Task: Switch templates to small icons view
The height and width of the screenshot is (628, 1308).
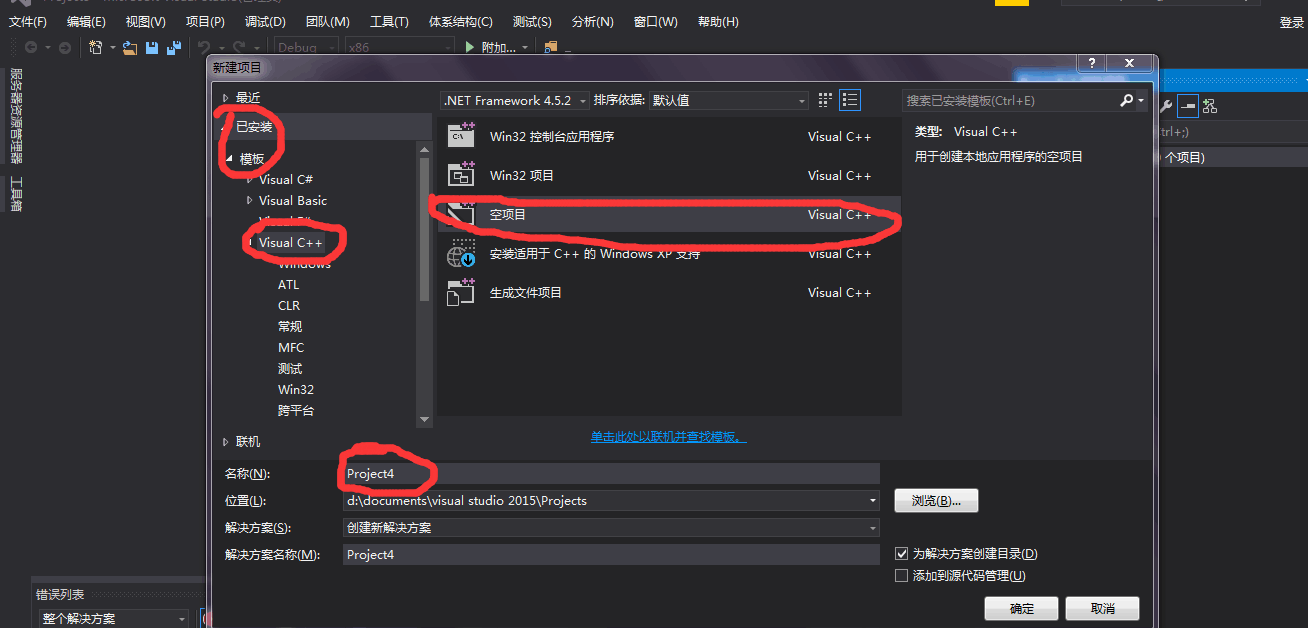Action: coord(825,100)
